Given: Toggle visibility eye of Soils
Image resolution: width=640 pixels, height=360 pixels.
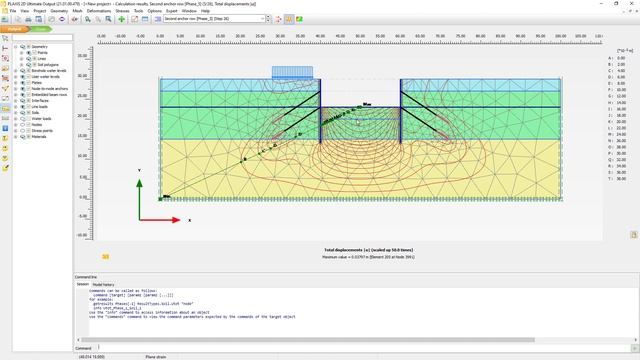Looking at the screenshot, I should (x=23, y=113).
